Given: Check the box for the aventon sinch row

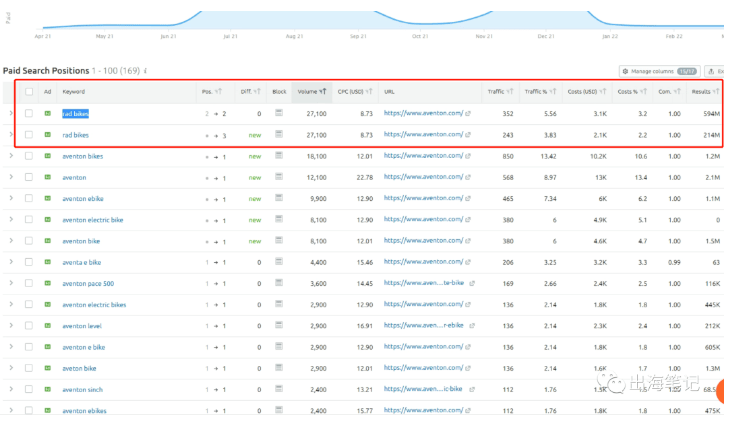Looking at the screenshot, I should pos(29,389).
